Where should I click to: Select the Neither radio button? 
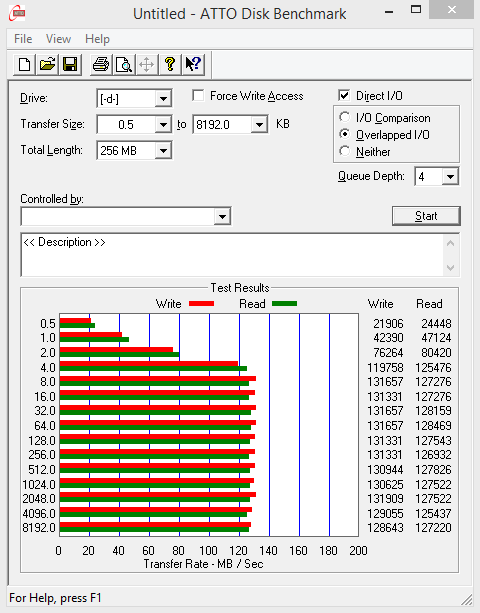pyautogui.click(x=344, y=151)
